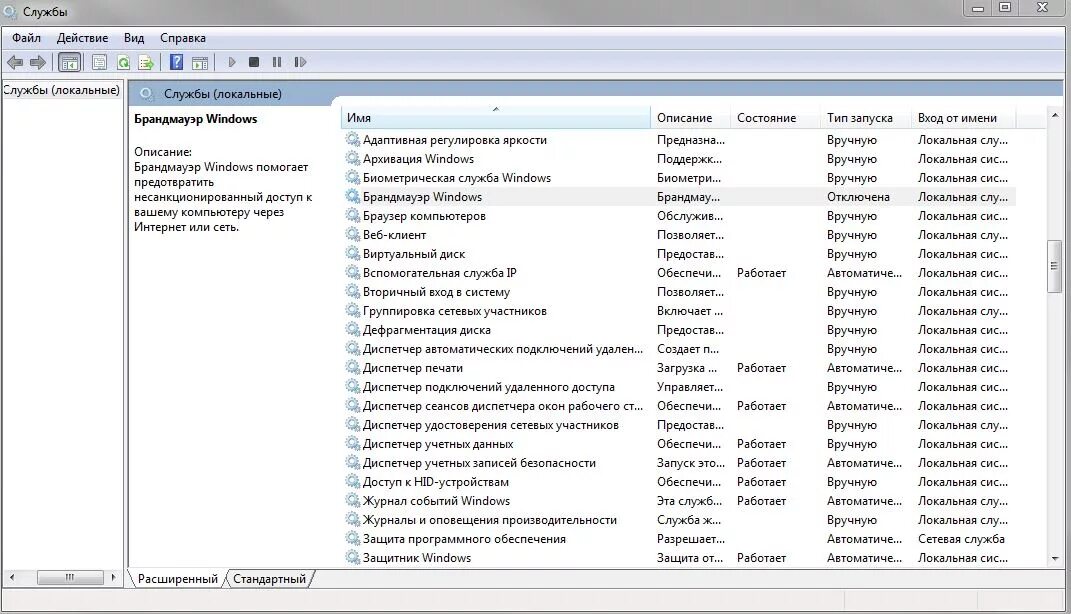The height and width of the screenshot is (614, 1071).
Task: Select Диспетчер учетных данных service
Action: 680,444
